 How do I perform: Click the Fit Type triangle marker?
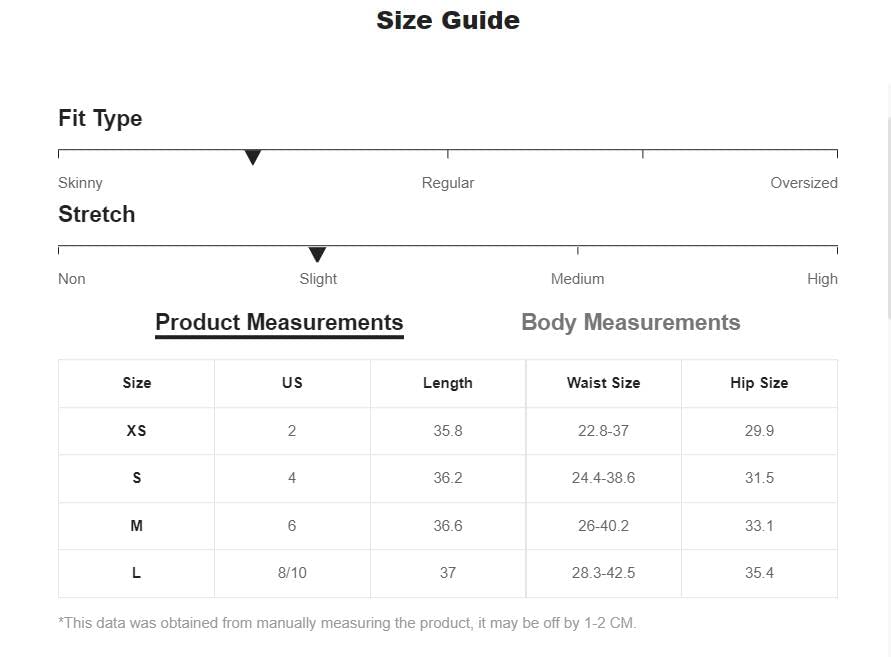(253, 157)
